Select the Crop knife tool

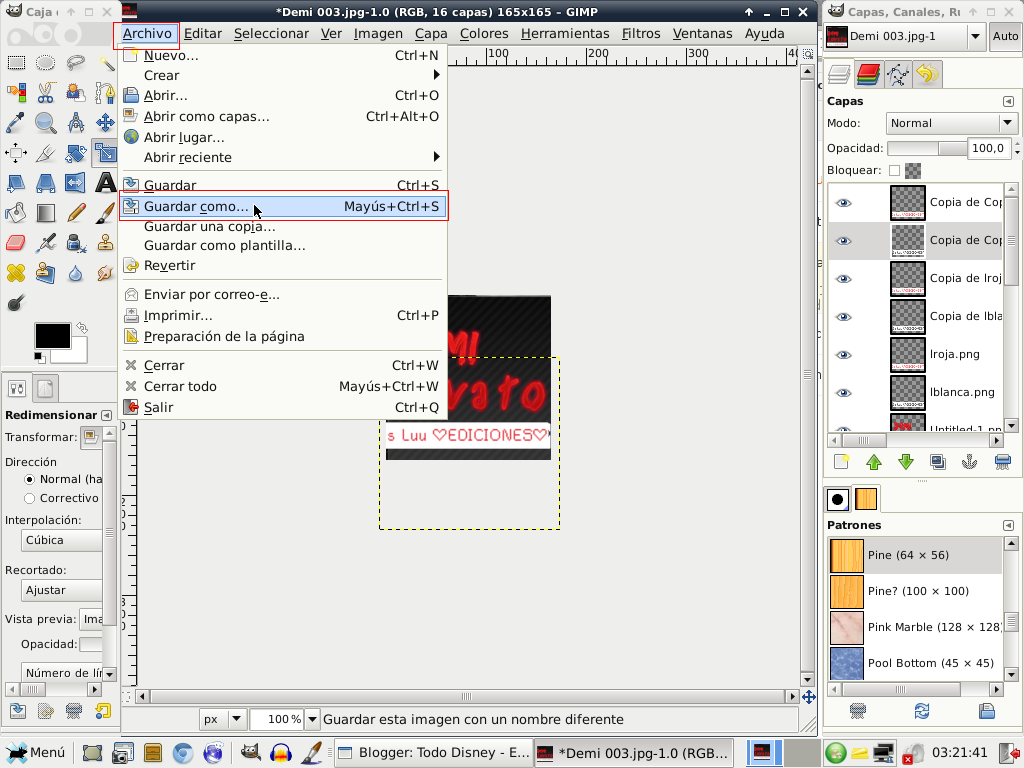coord(45,153)
